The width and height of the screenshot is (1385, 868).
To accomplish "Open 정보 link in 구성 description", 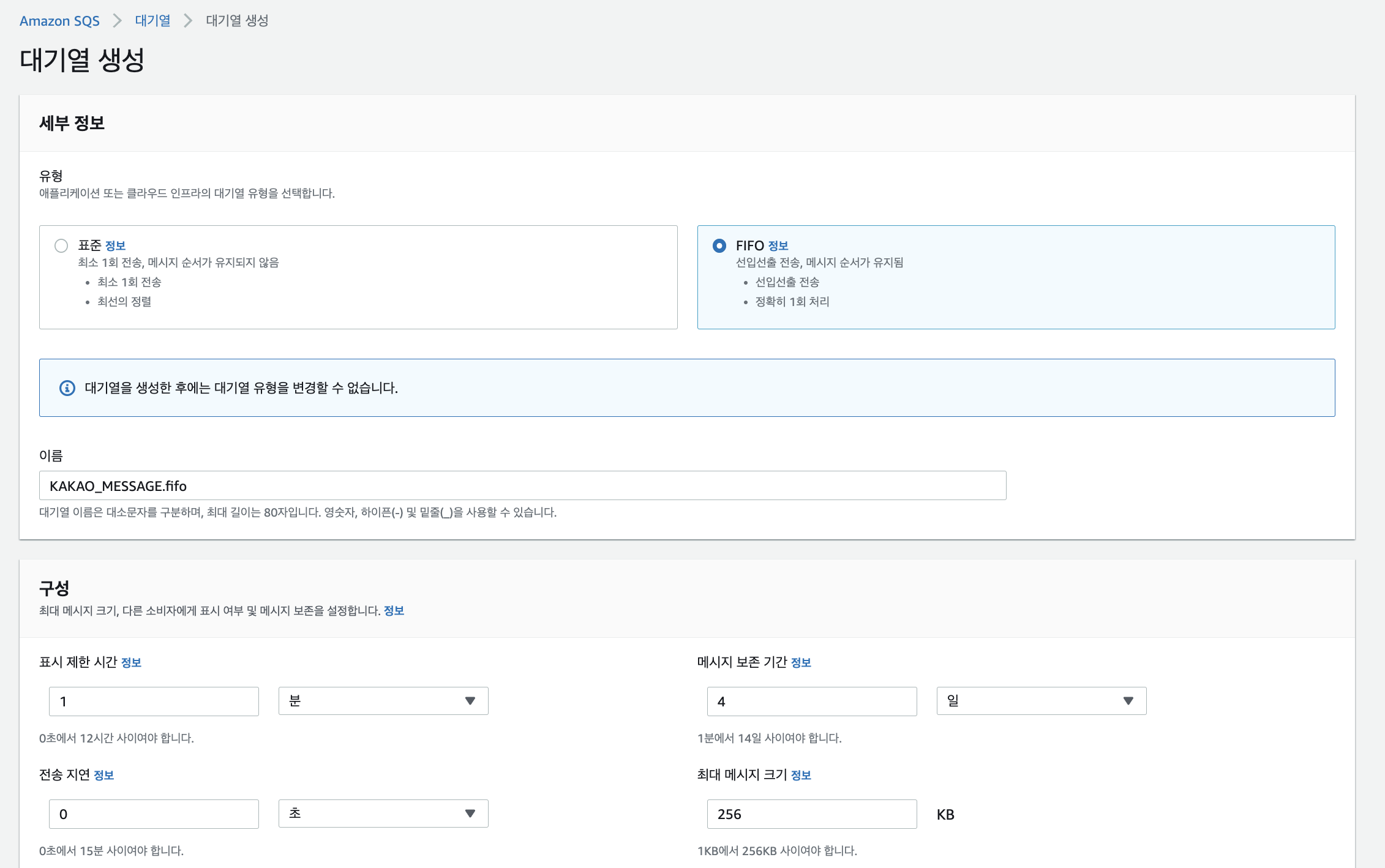I will pos(394,611).
